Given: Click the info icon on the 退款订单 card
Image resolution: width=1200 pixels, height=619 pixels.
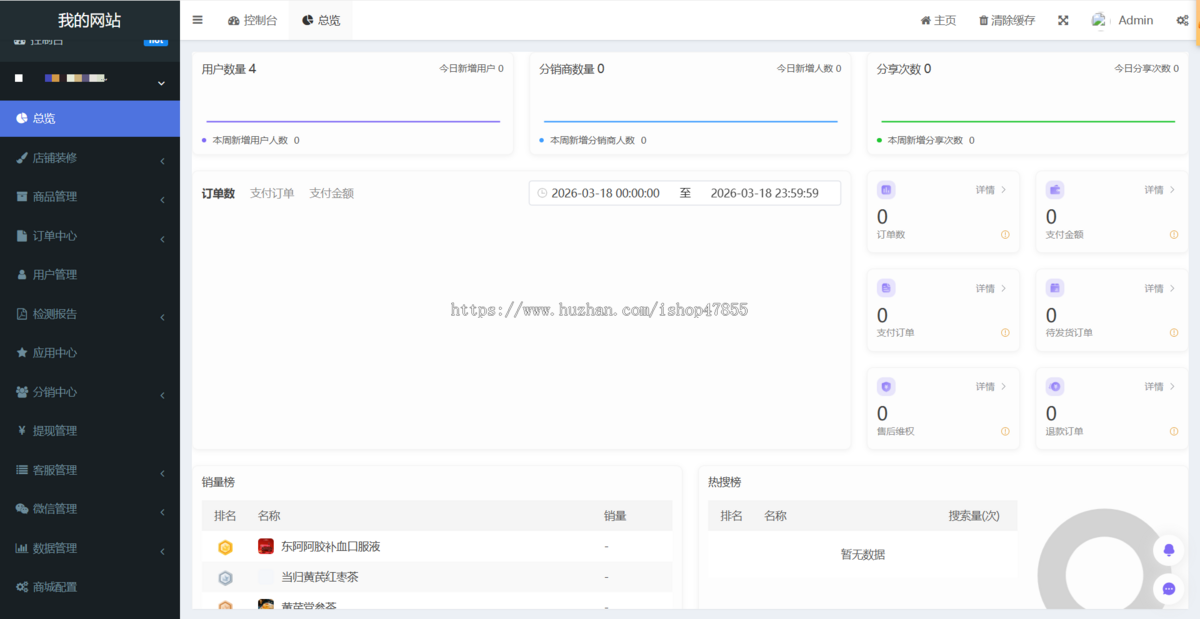Looking at the screenshot, I should click(1174, 432).
